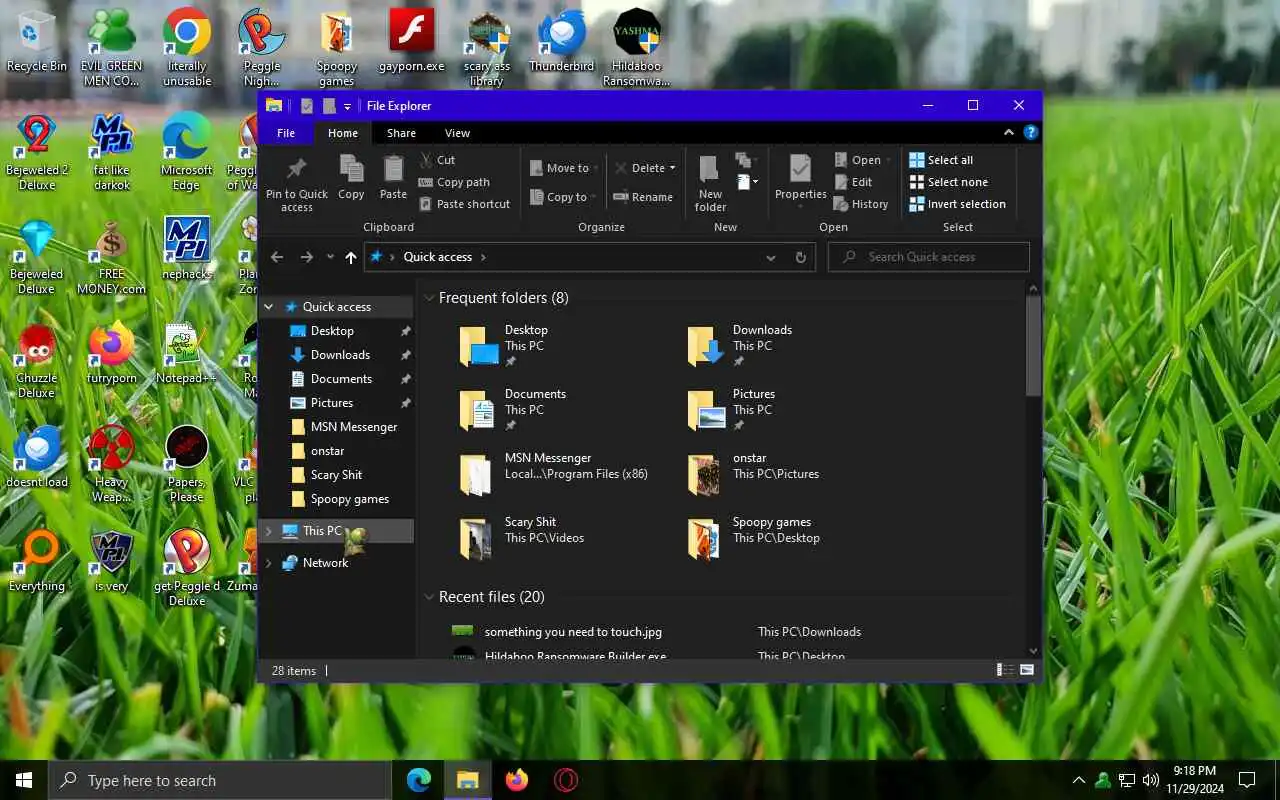
Task: Collapse the Frequent folders group
Action: click(x=430, y=298)
